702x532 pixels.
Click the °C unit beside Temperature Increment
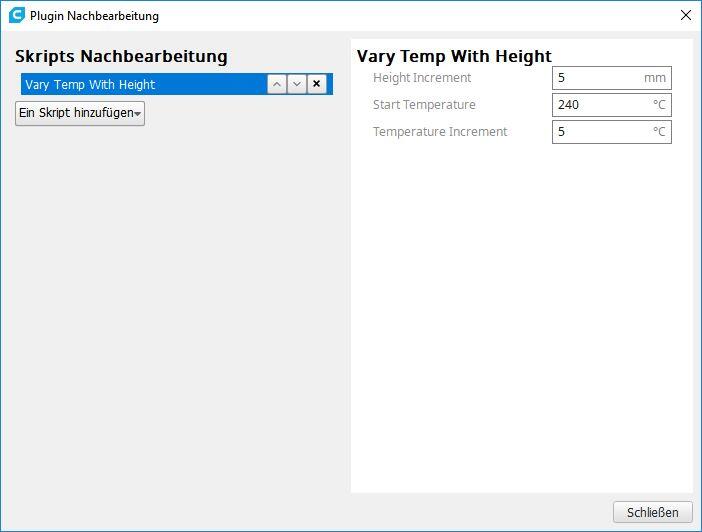pos(659,132)
